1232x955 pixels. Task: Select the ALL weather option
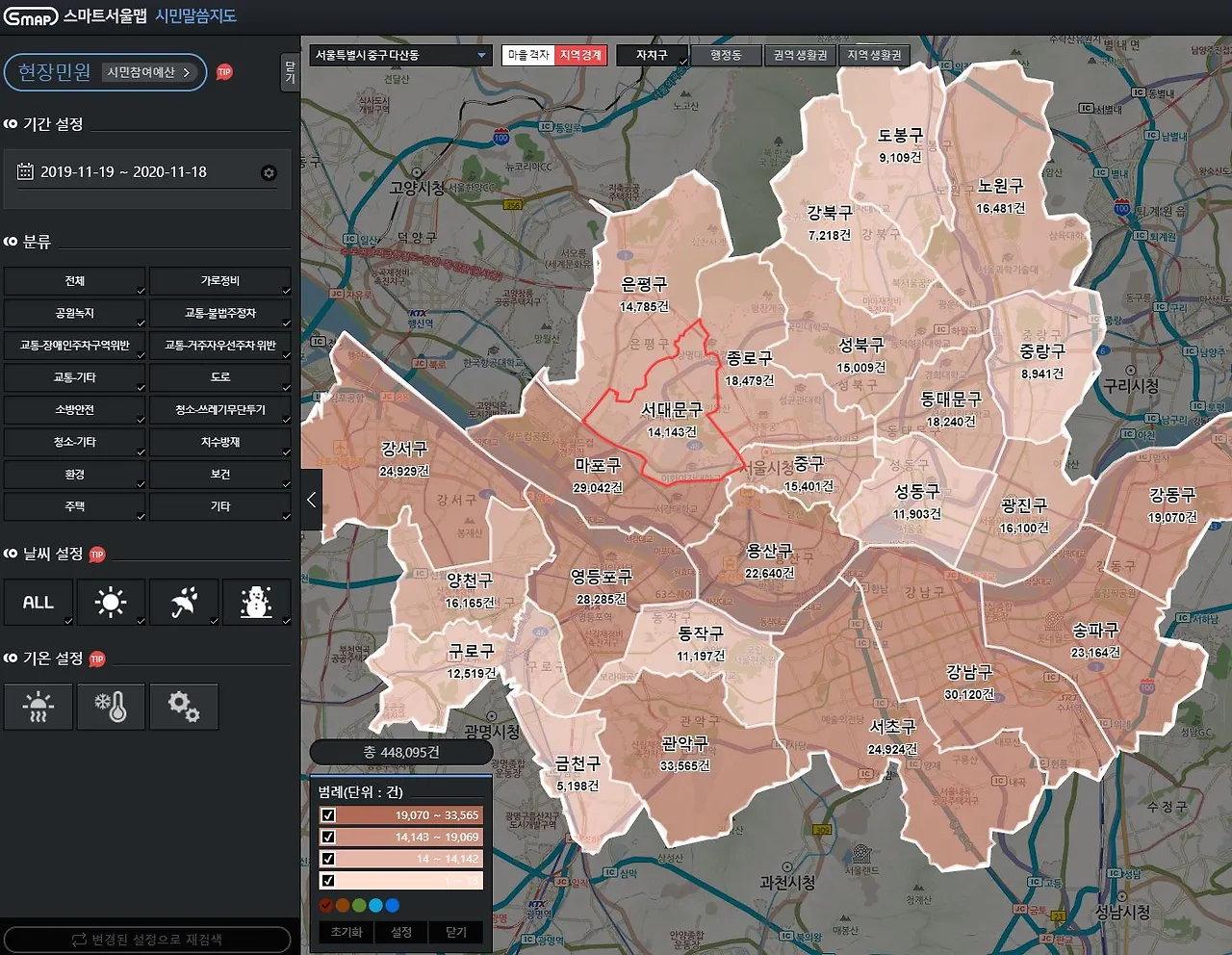click(38, 603)
